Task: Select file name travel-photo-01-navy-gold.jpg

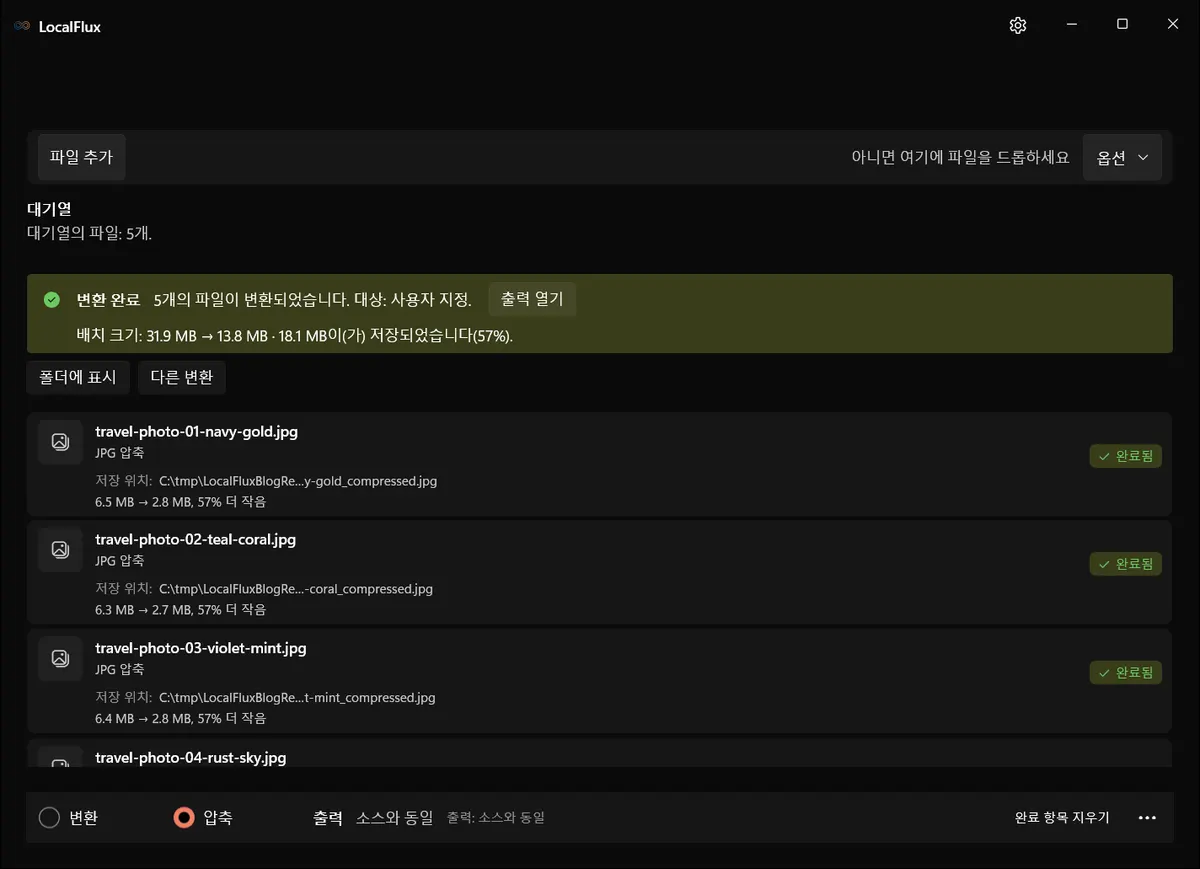Action: pos(196,432)
